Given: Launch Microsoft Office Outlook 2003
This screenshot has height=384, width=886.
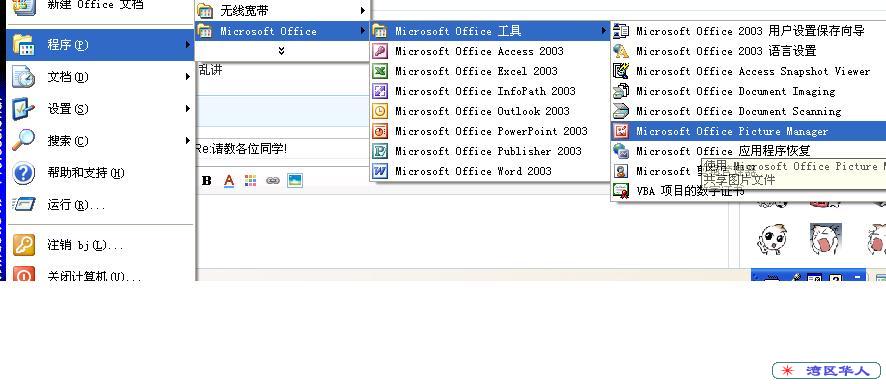Looking at the screenshot, I should 490,111.
